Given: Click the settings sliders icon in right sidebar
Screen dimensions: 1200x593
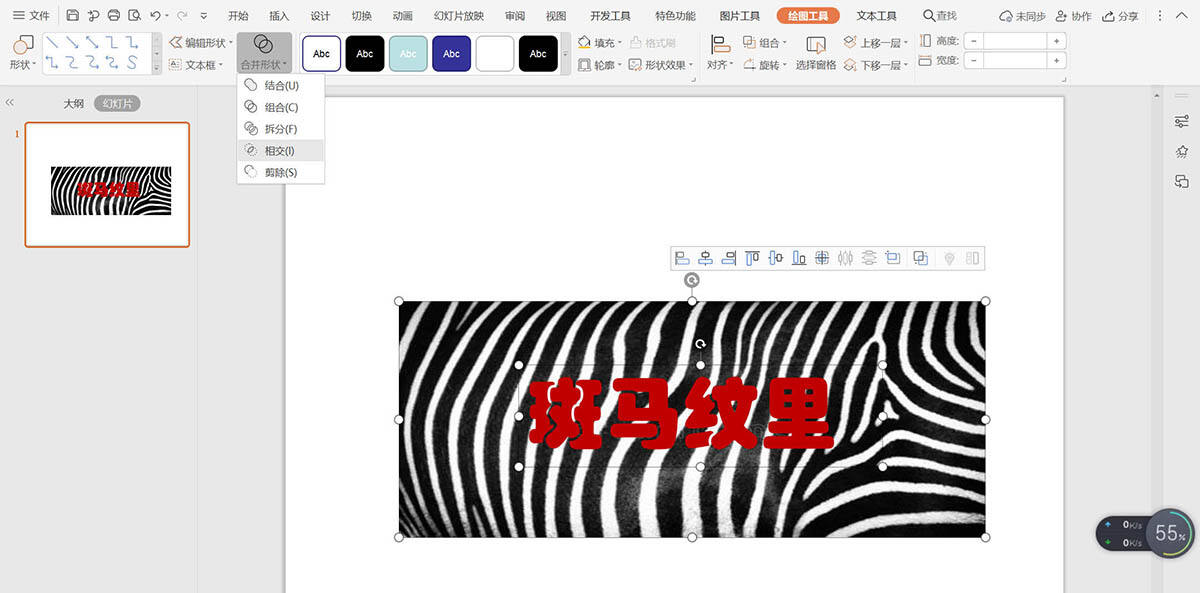Looking at the screenshot, I should [x=1182, y=122].
